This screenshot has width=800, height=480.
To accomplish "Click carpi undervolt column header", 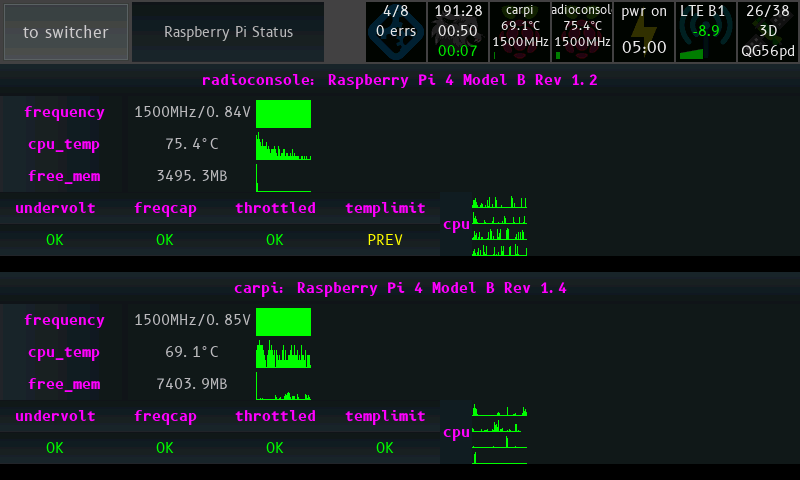I will (x=55, y=416).
